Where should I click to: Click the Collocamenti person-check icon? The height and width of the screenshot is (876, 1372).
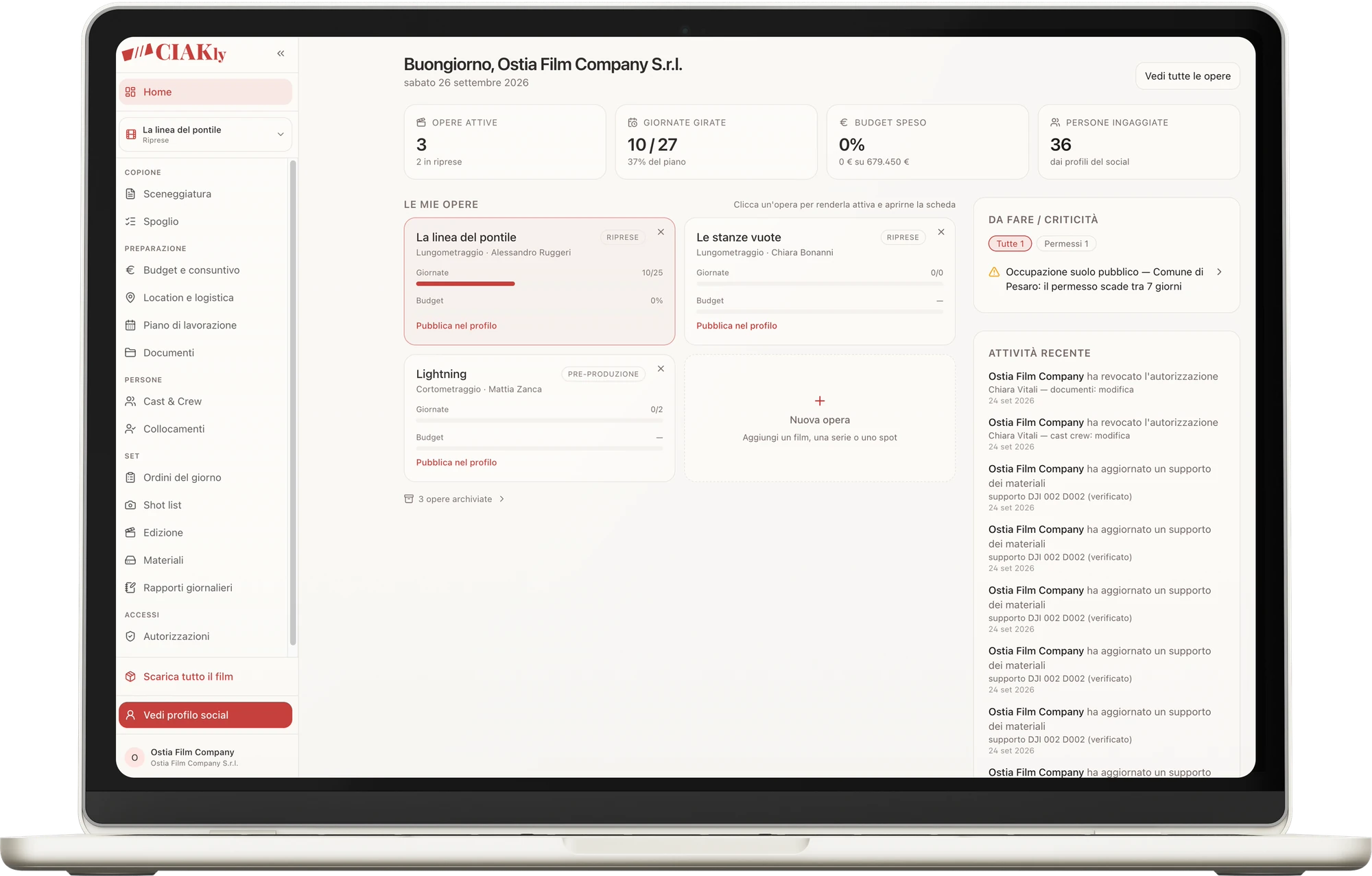130,429
